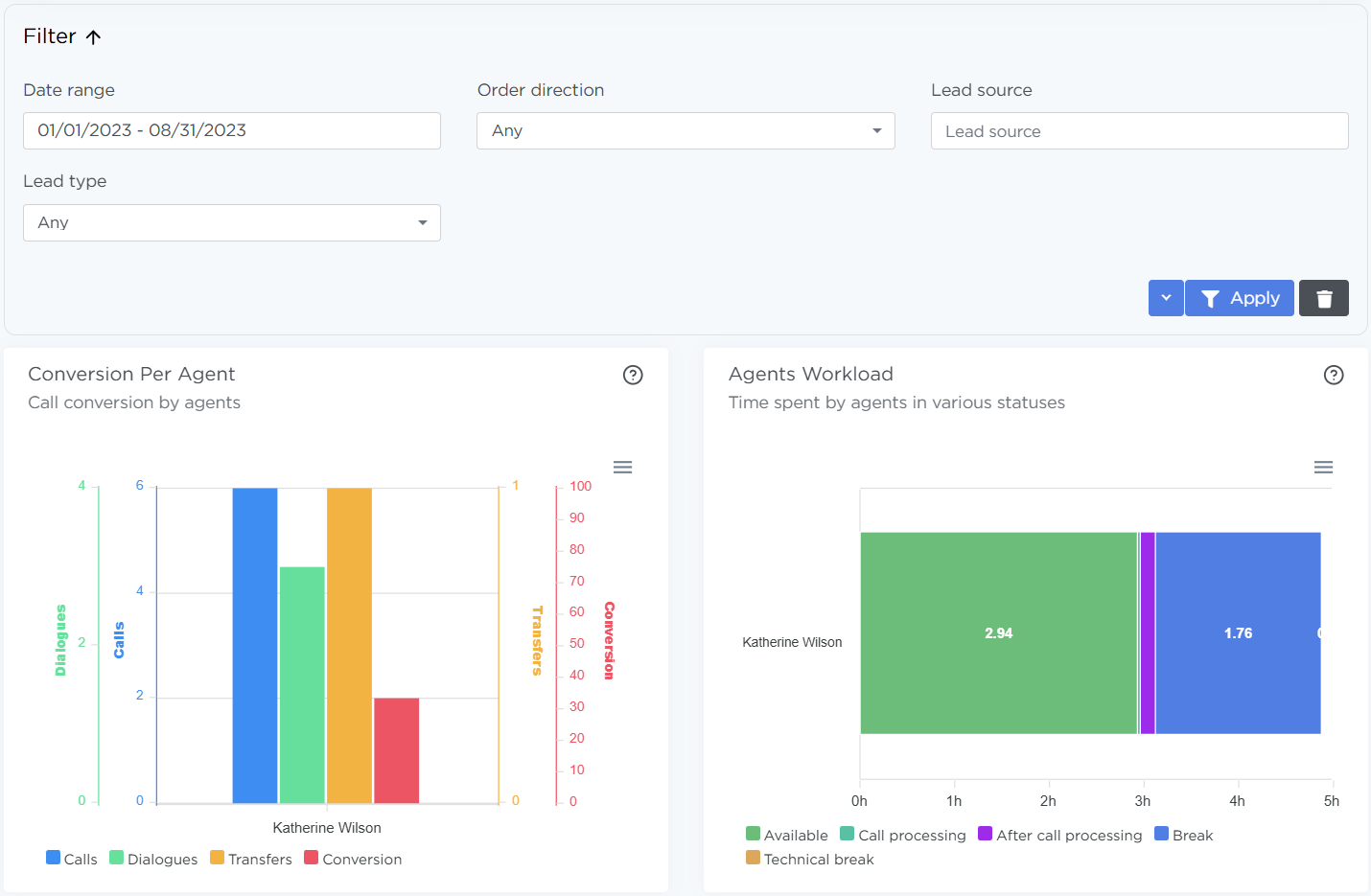Screen dimensions: 1371x896
Task: Open Agents Workload help question icon
Action: 1333,375
